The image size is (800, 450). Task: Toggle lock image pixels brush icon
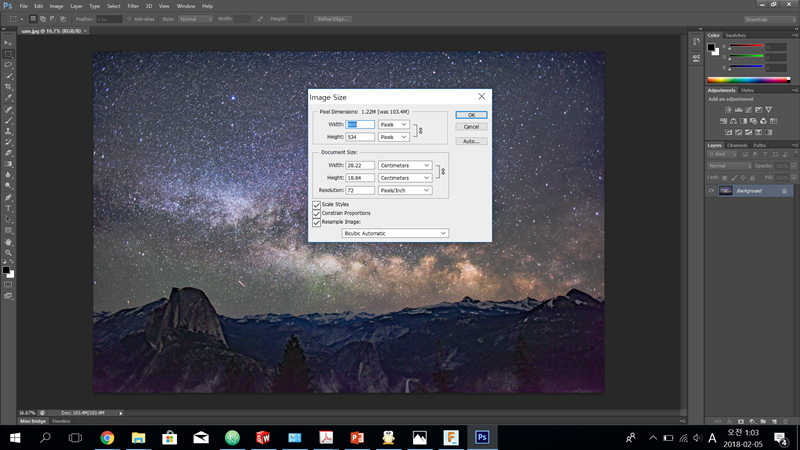[734, 178]
